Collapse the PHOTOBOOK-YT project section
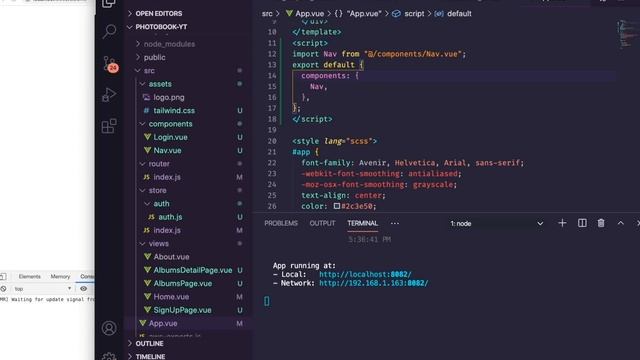 [x=161, y=27]
